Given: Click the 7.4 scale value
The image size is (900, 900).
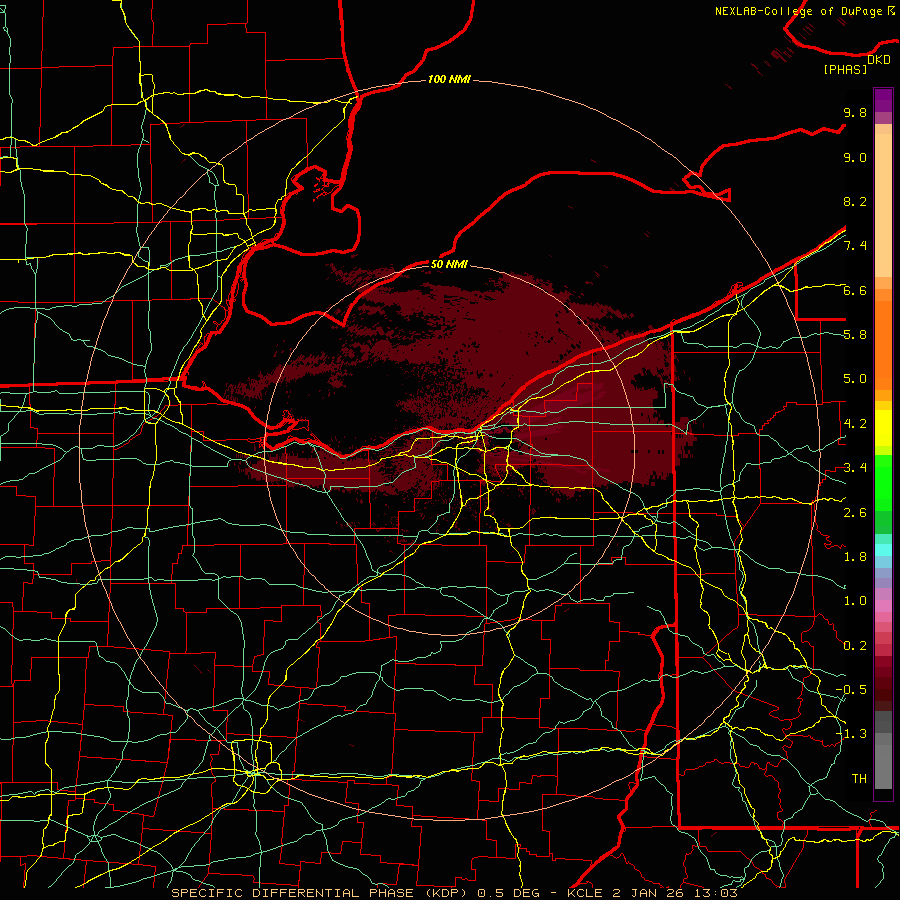Looking at the screenshot, I should click(x=855, y=246).
